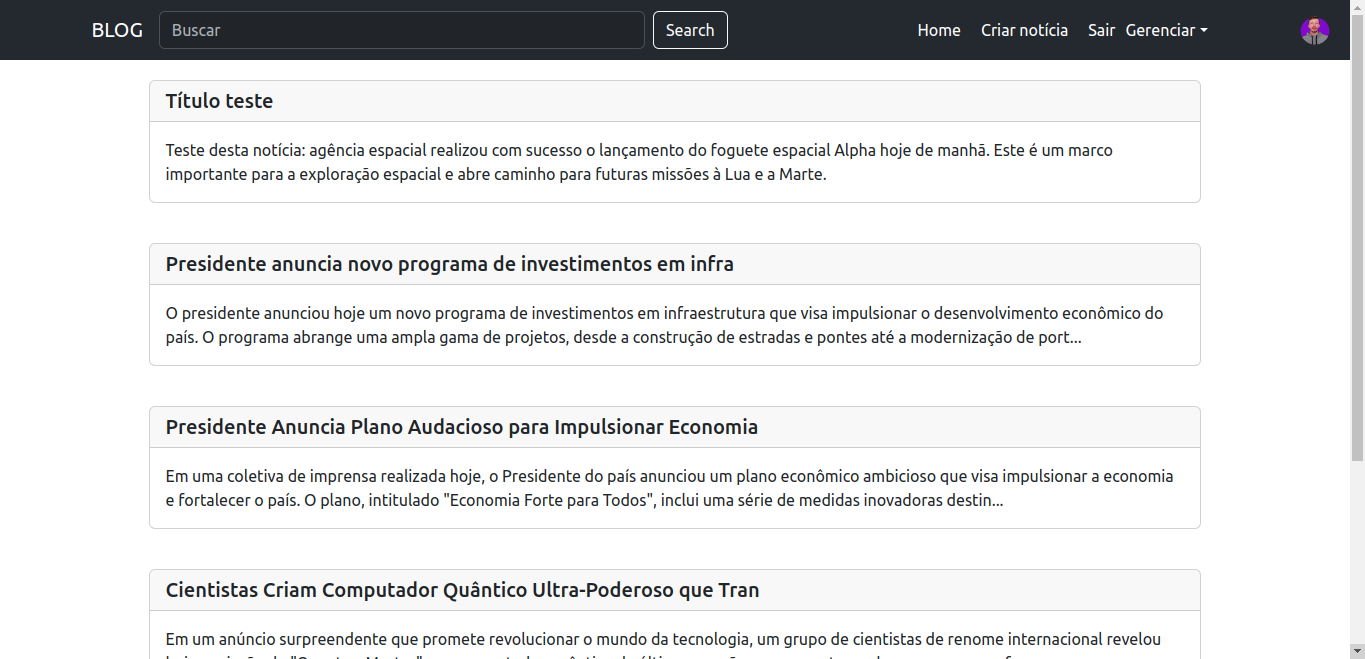Click the BLOG brand logo

(117, 30)
